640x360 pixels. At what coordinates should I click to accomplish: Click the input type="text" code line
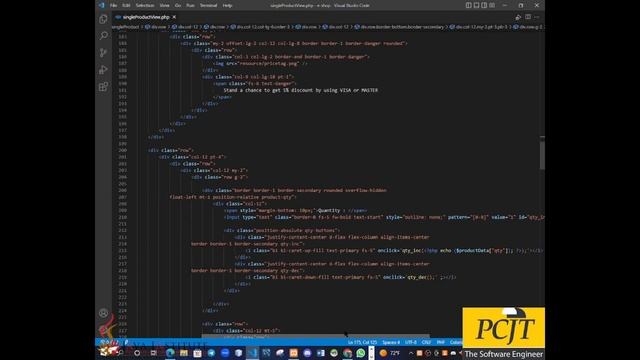(x=384, y=217)
